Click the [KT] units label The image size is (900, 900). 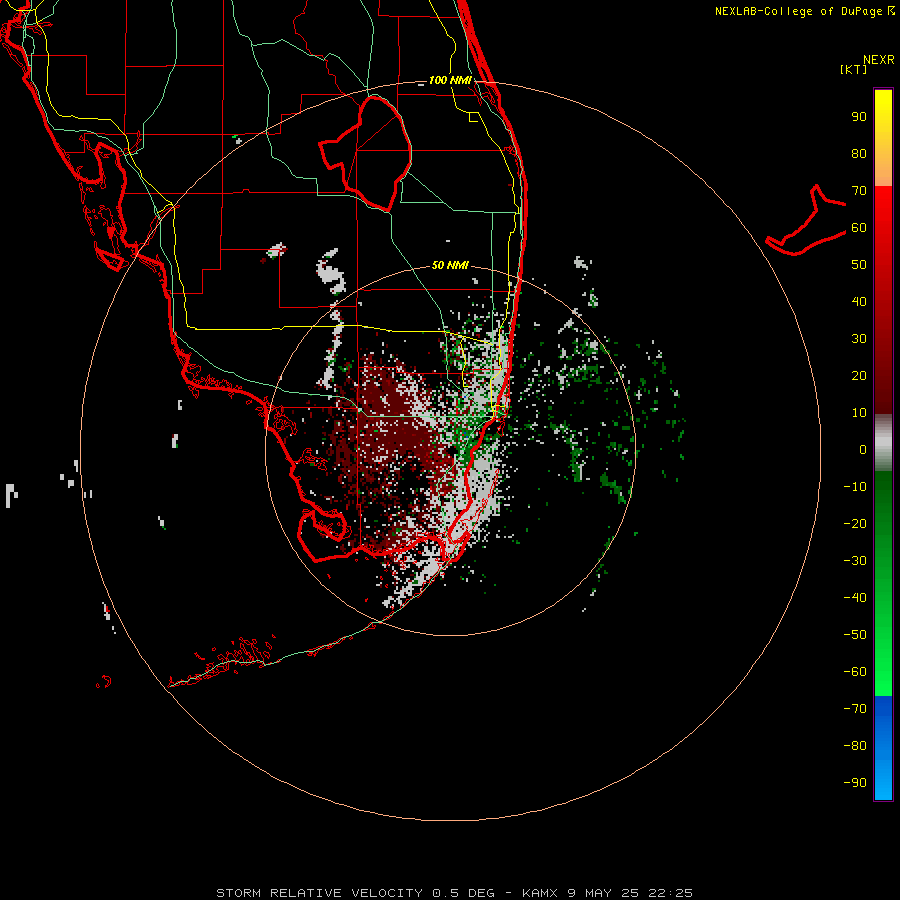coord(854,69)
